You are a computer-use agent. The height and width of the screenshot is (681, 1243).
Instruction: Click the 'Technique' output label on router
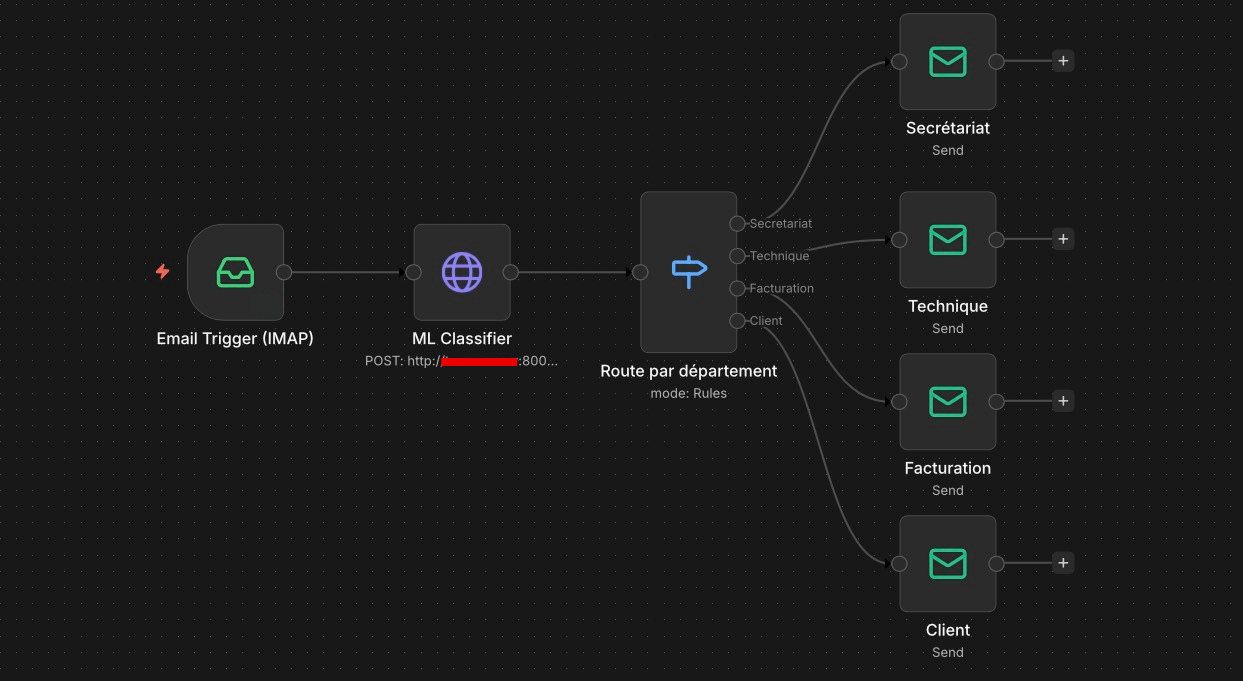780,256
